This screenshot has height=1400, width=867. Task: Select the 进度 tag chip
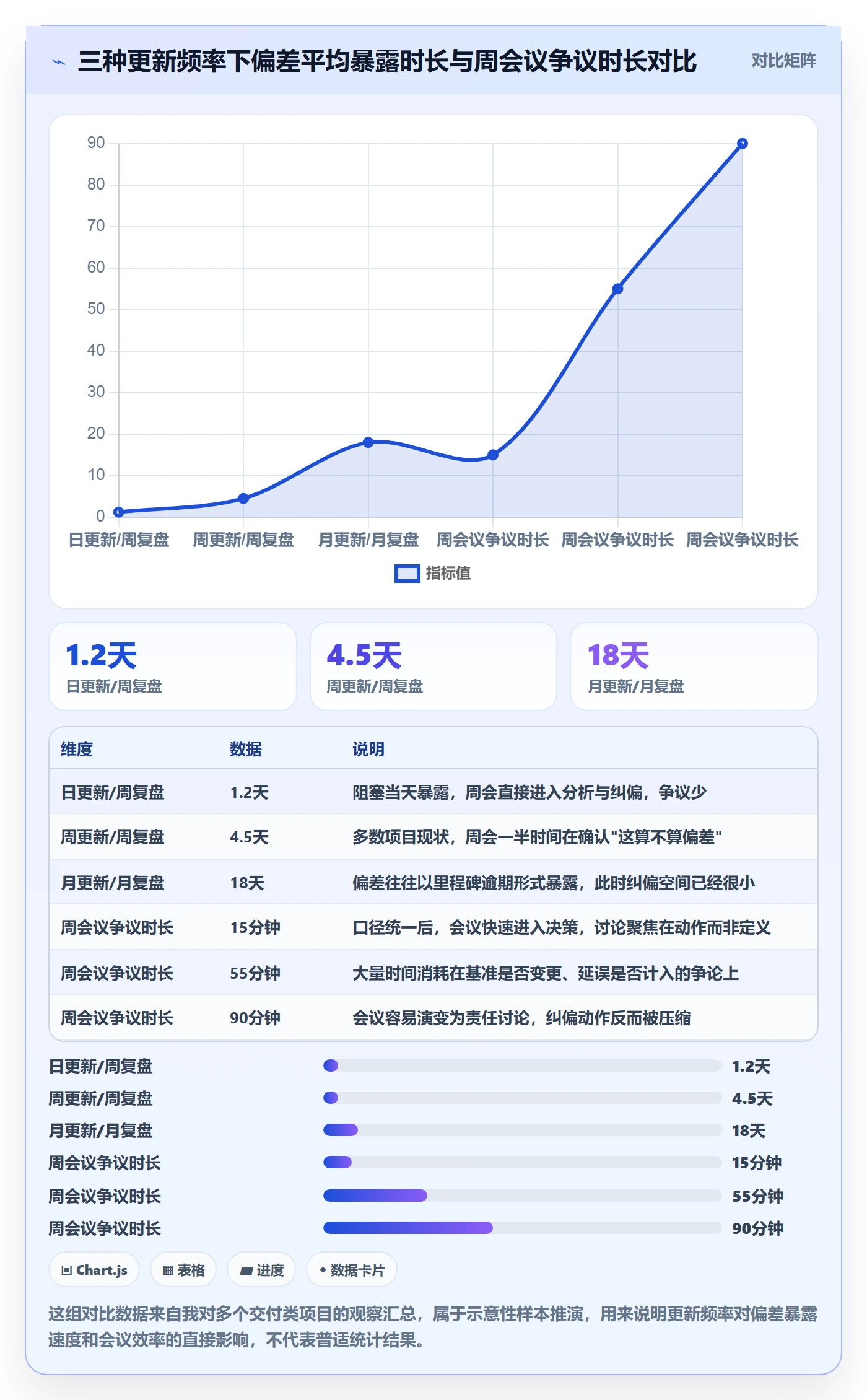tap(261, 1270)
